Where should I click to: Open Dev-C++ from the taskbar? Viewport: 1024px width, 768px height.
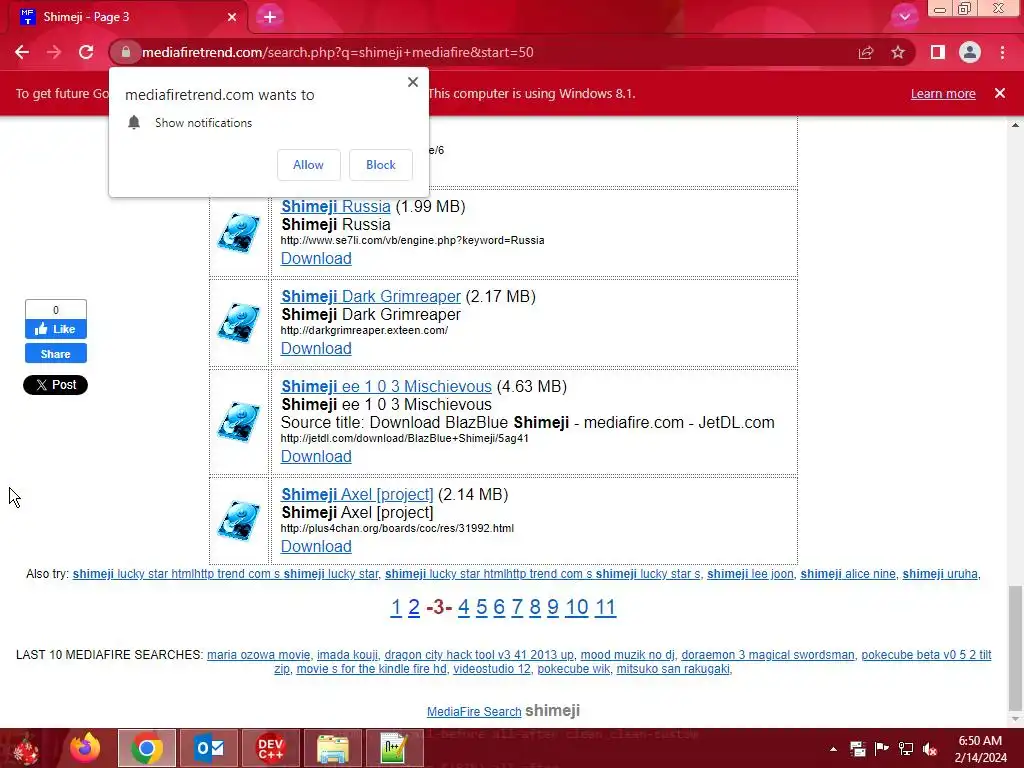pyautogui.click(x=270, y=748)
